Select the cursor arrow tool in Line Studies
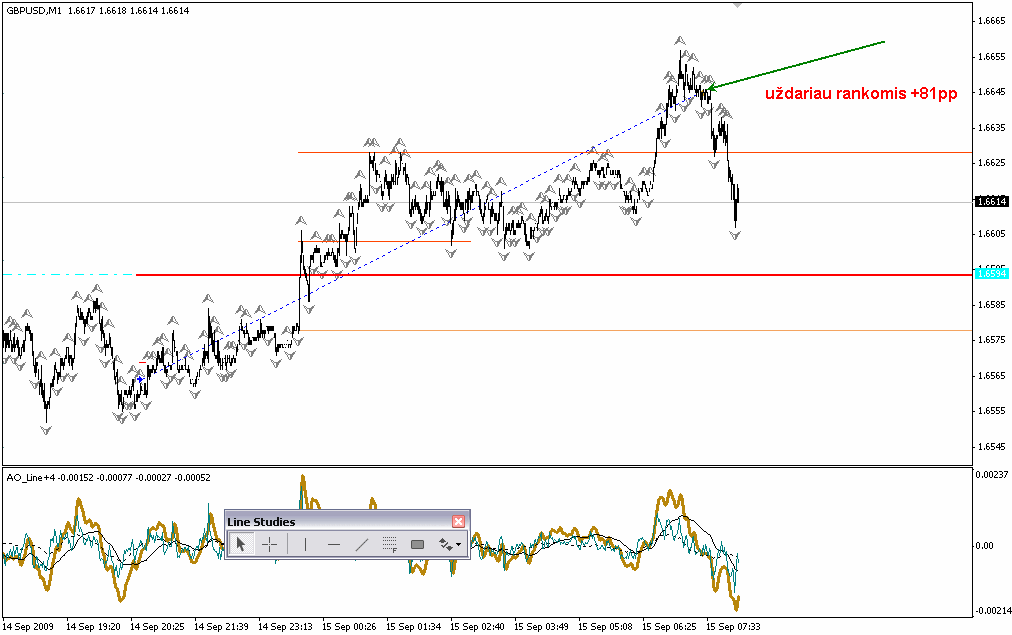 point(240,545)
